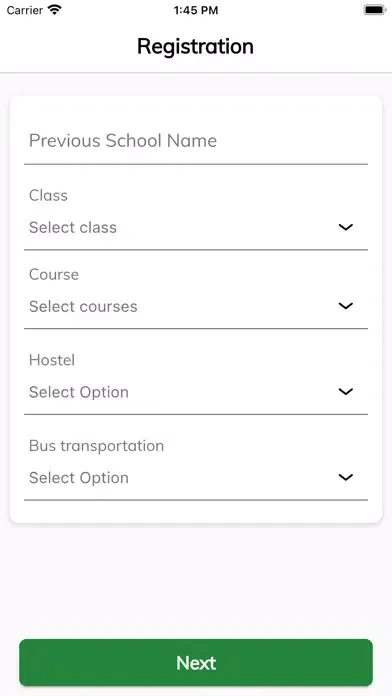392x696 pixels.
Task: Tap the 1:45 PM clock
Action: [196, 10]
